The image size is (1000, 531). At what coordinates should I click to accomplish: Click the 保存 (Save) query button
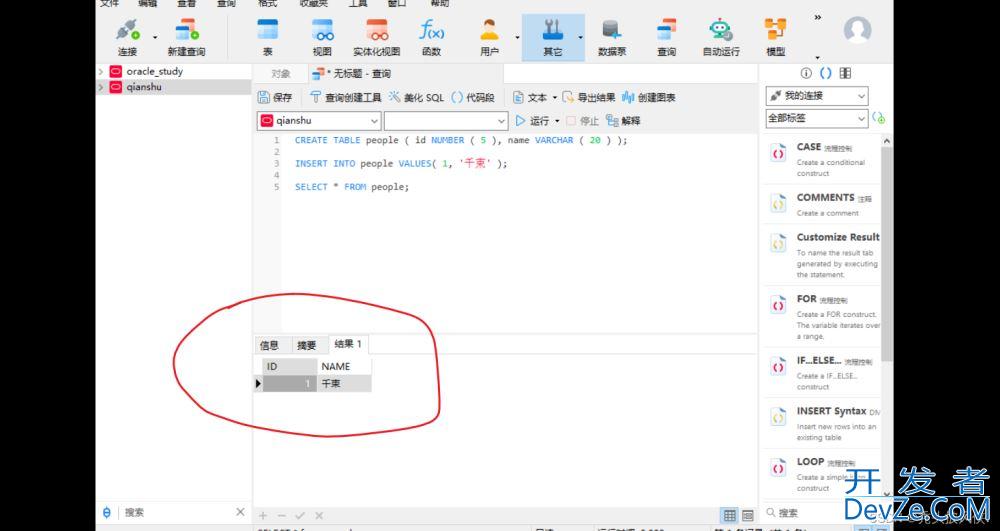coord(275,98)
